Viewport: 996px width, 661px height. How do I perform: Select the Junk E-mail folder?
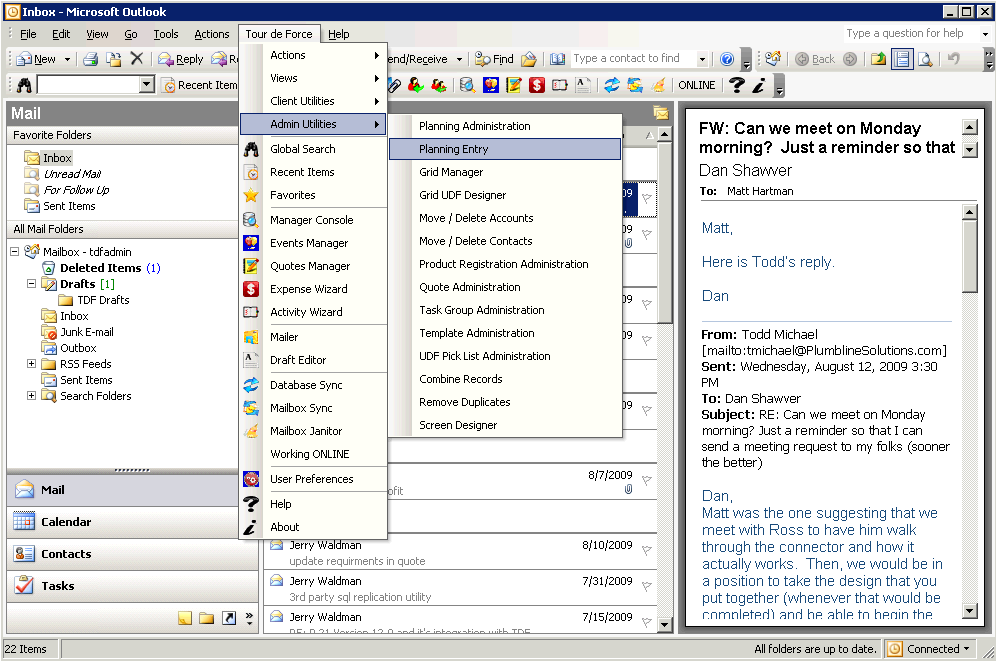pos(87,331)
